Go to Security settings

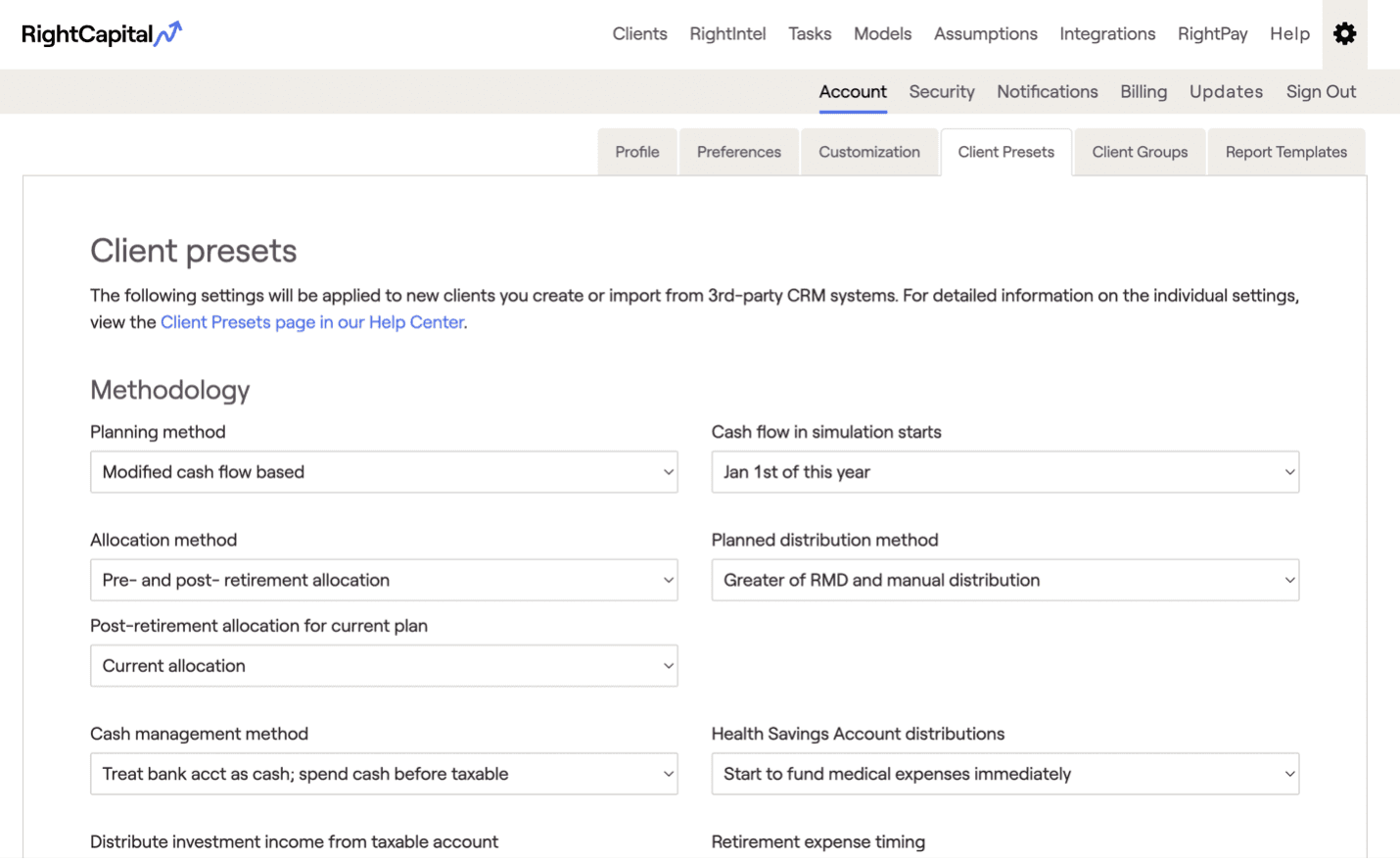click(942, 92)
